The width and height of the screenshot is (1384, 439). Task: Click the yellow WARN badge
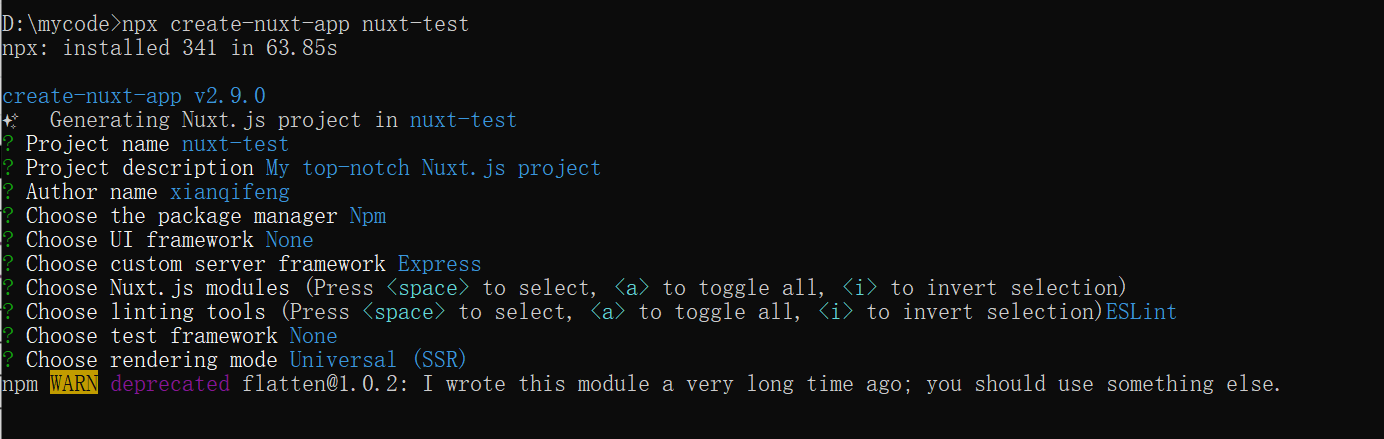[74, 384]
